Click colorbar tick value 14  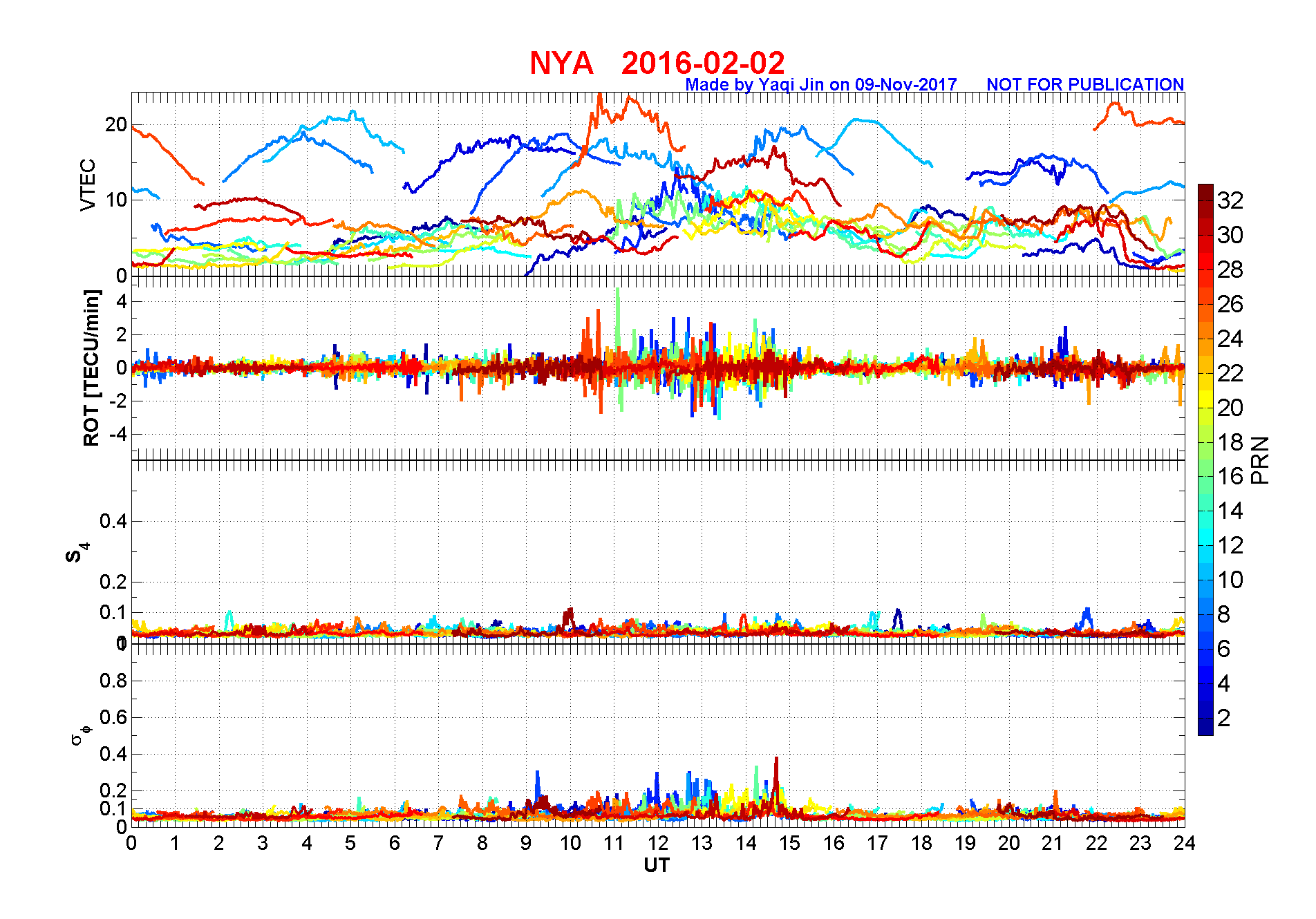[x=1230, y=511]
